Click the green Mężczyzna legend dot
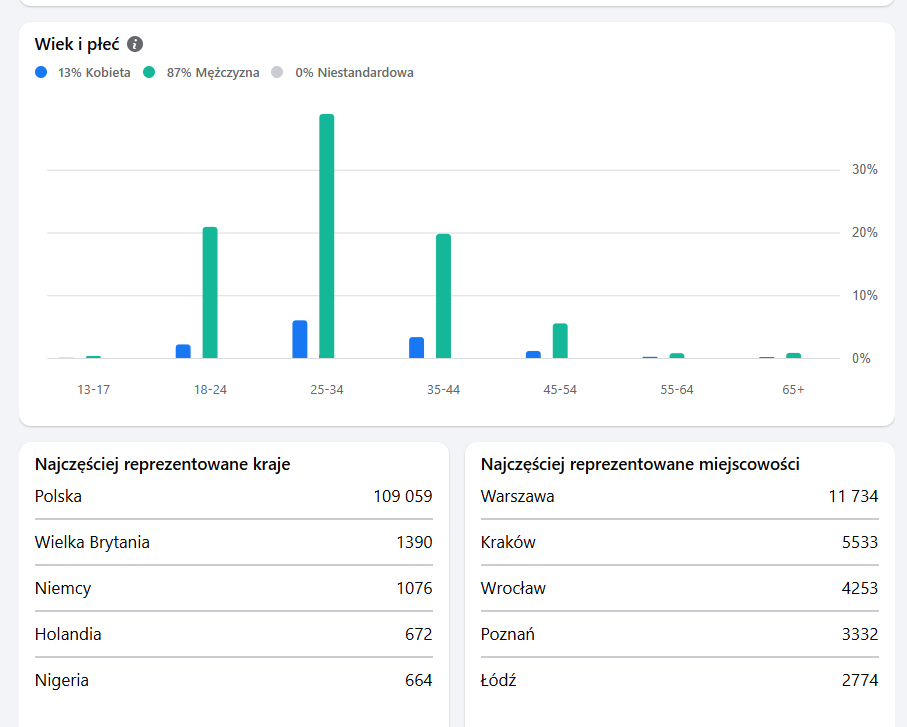This screenshot has height=727, width=907. (x=149, y=72)
